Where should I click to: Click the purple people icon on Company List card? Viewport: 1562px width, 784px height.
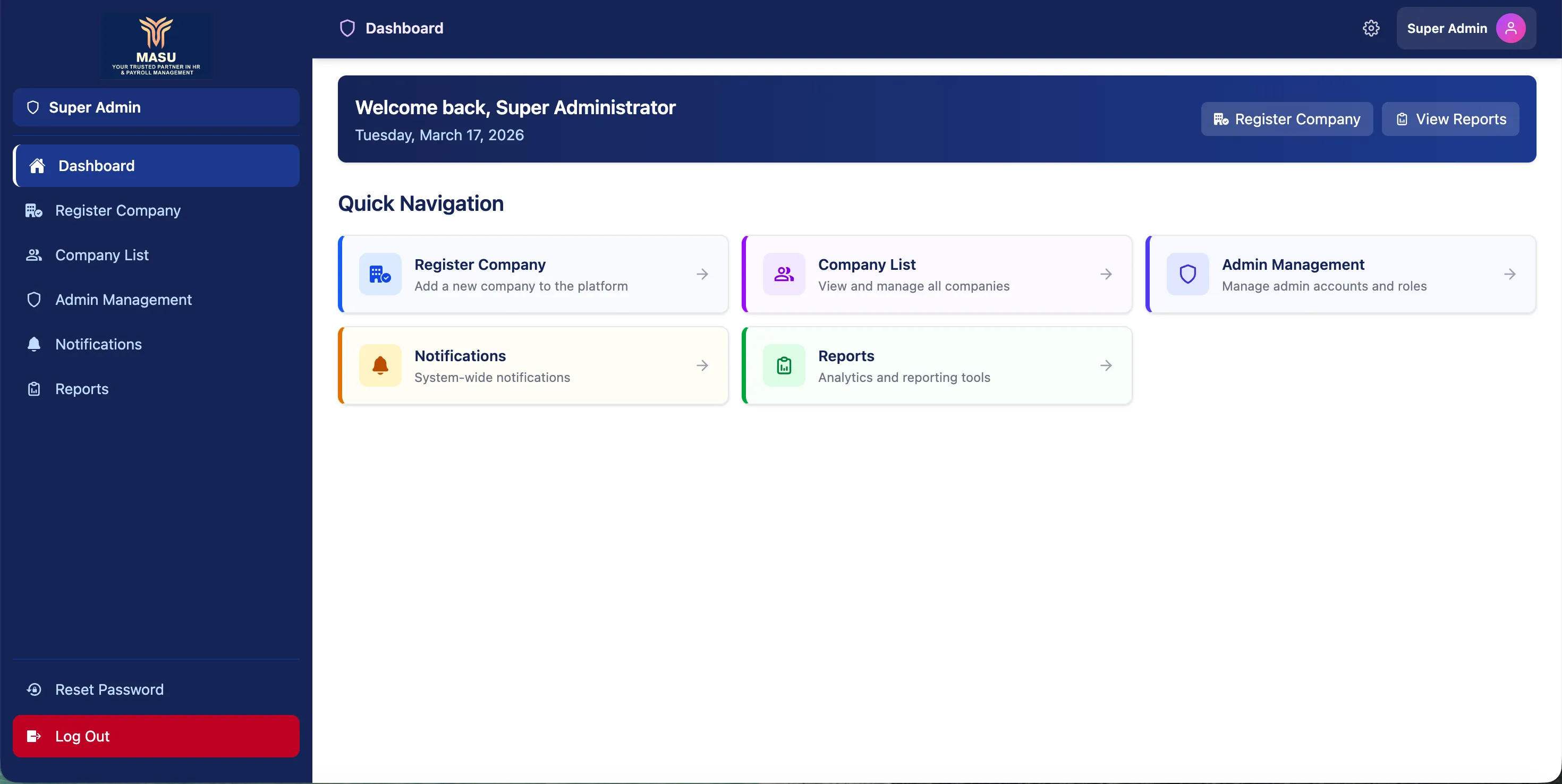point(784,274)
